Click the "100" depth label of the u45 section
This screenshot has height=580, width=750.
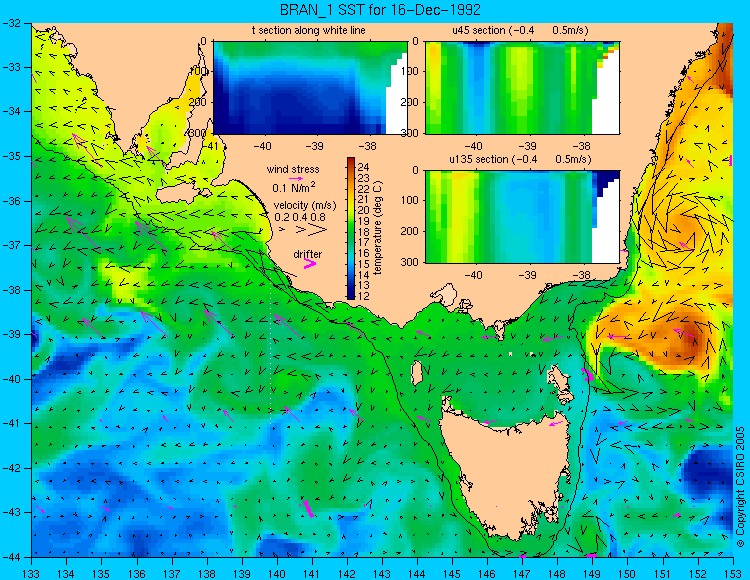click(x=410, y=72)
